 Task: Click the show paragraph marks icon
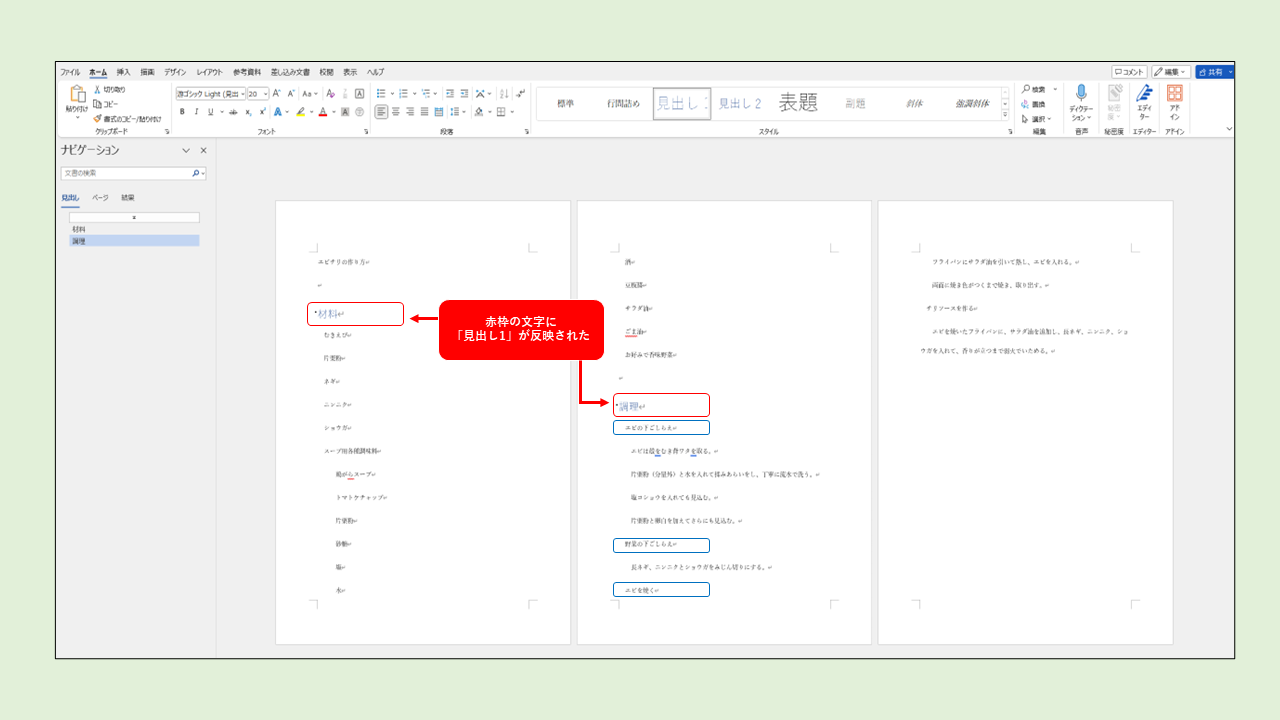click(521, 93)
